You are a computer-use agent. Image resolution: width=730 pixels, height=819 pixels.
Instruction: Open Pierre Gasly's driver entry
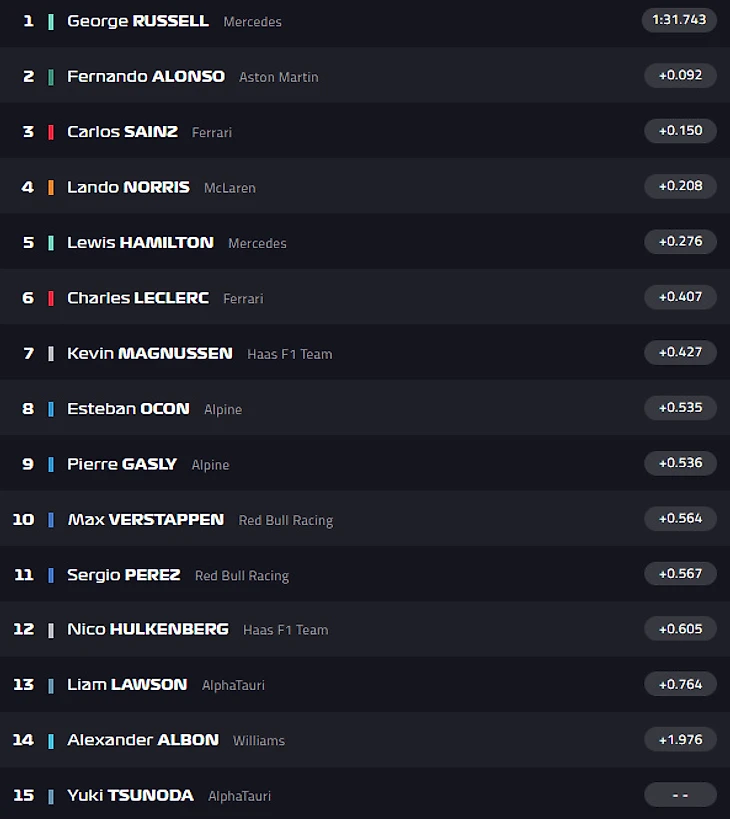pyautogui.click(x=122, y=464)
